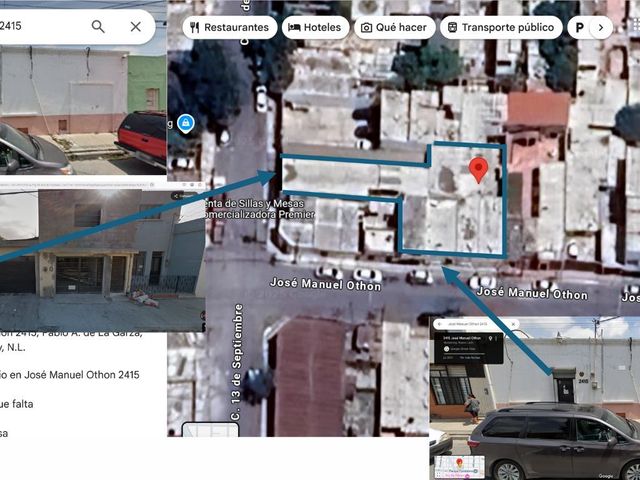Image resolution: width=640 pixels, height=480 pixels.
Task: Open the three-dot menu in the Street View info card
Action: [498, 339]
